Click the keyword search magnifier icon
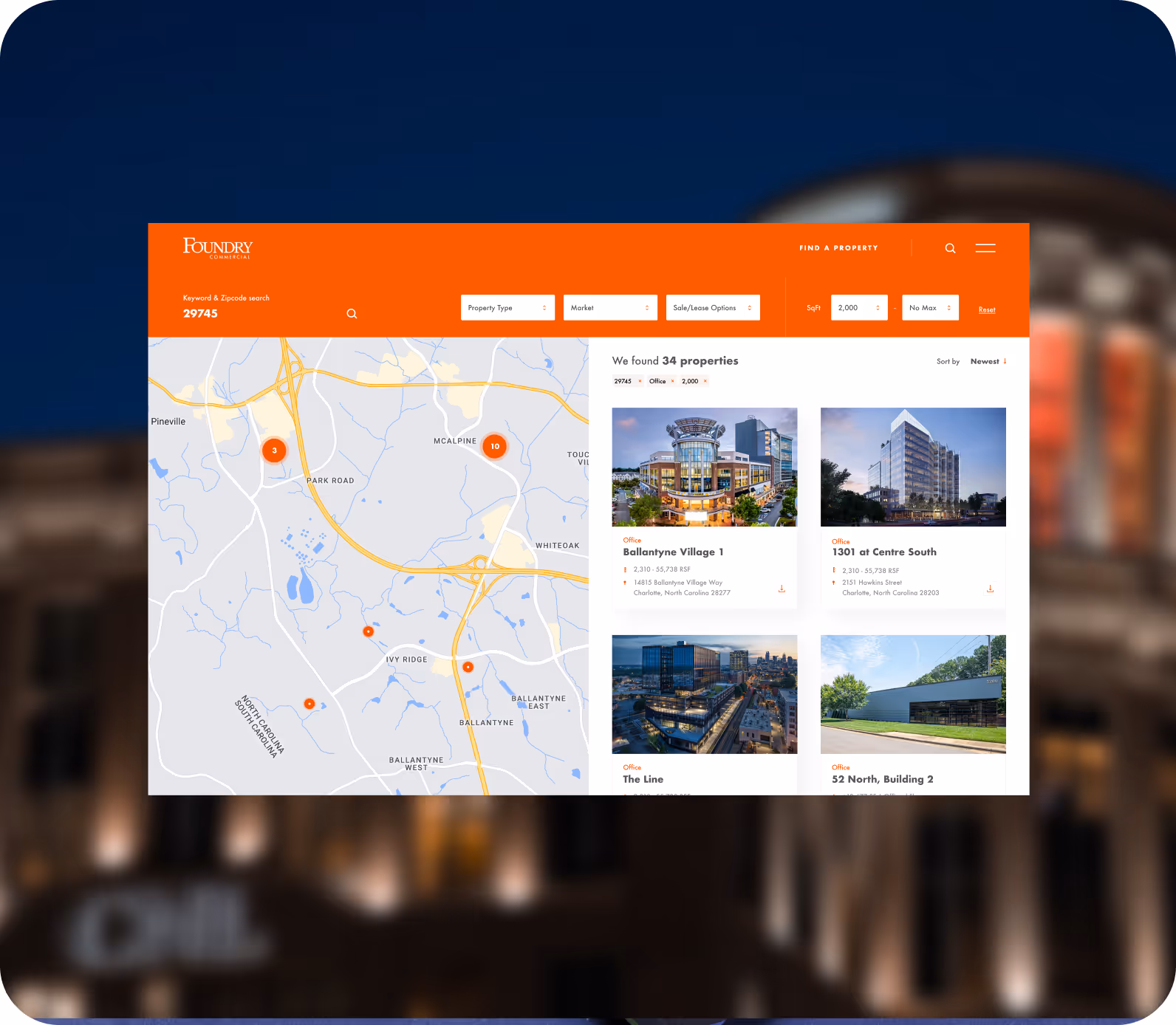 tap(352, 314)
